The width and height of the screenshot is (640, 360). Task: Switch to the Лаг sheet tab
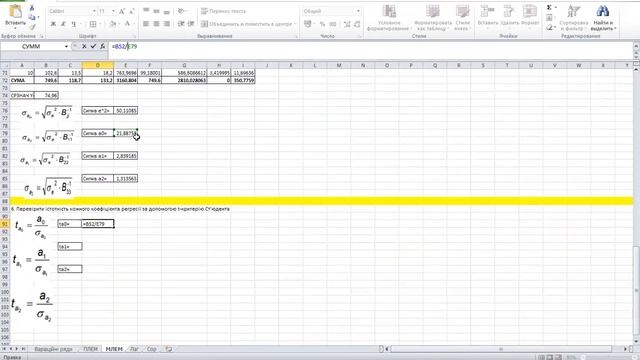click(x=135, y=349)
